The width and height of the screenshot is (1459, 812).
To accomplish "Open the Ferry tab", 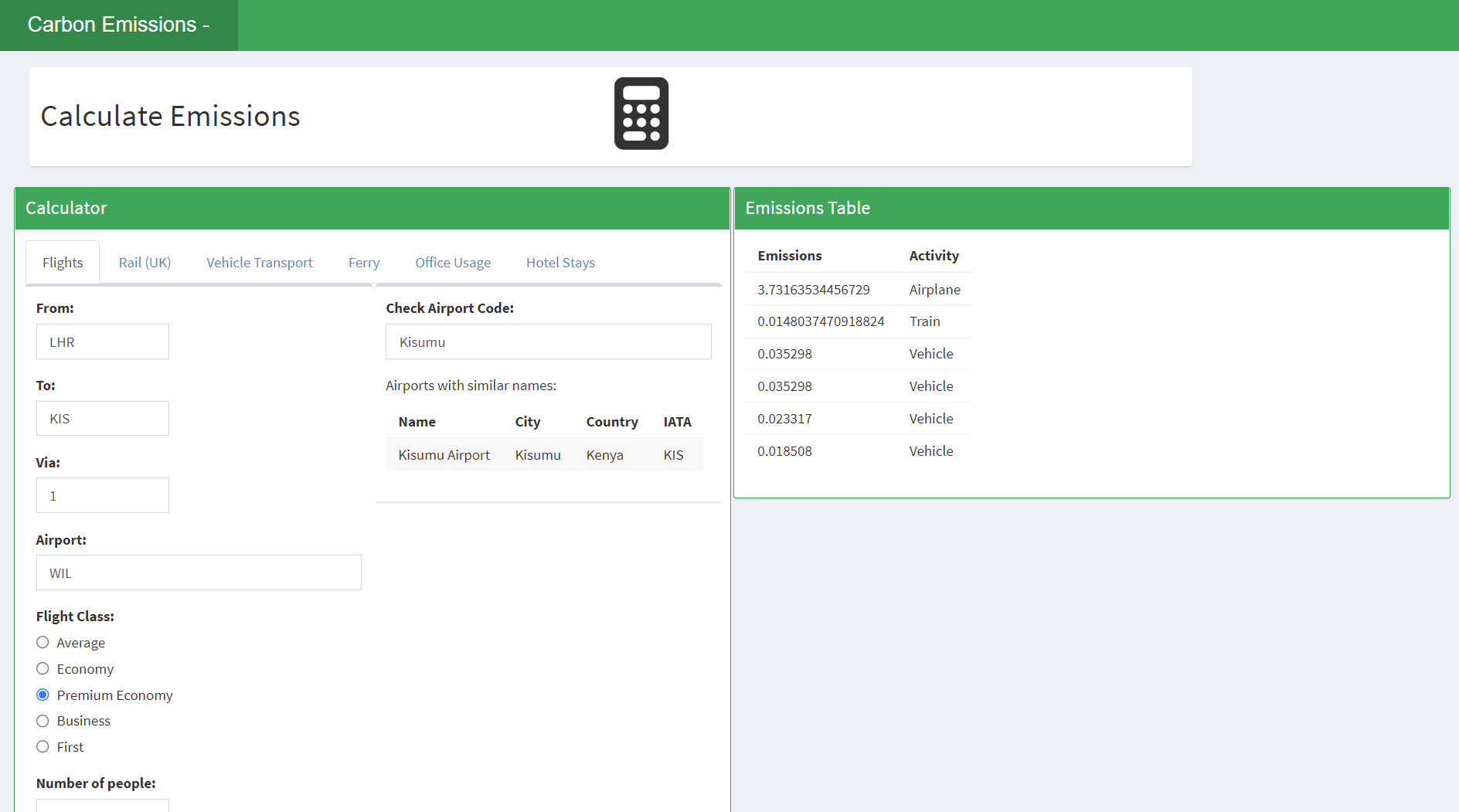I will [x=363, y=263].
